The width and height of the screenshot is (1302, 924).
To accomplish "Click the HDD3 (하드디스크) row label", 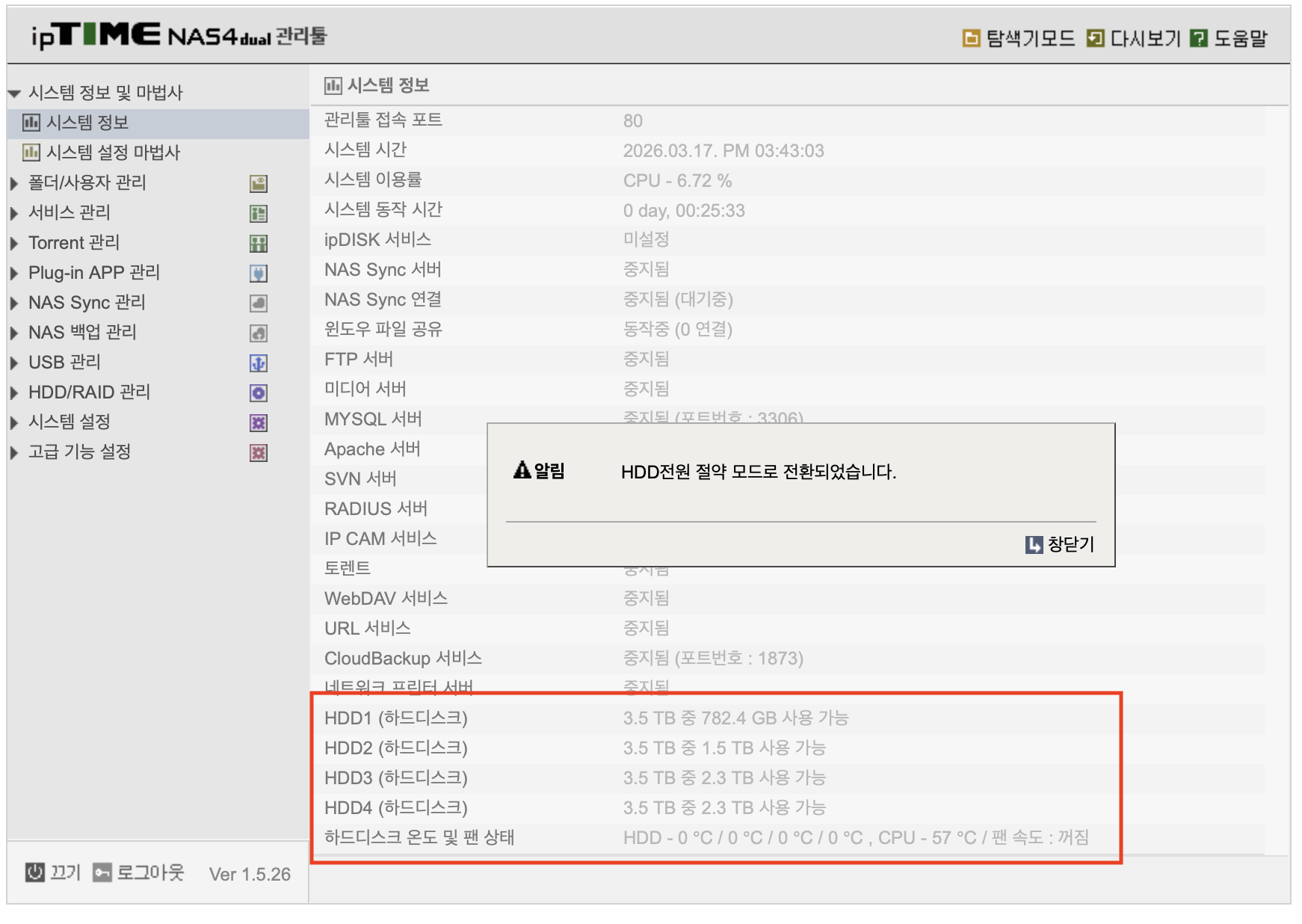I will tap(396, 778).
